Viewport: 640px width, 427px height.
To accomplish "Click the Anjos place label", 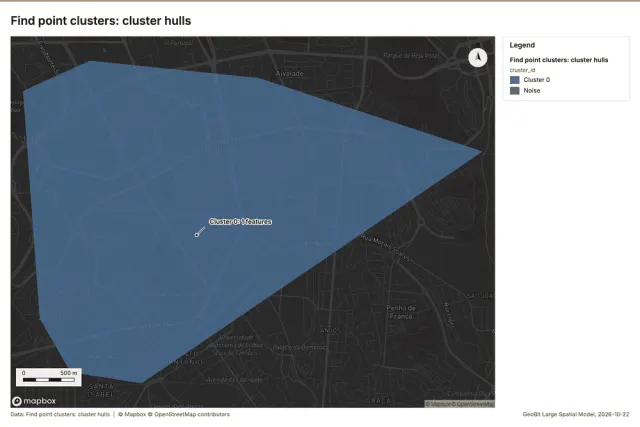I will point(330,330).
